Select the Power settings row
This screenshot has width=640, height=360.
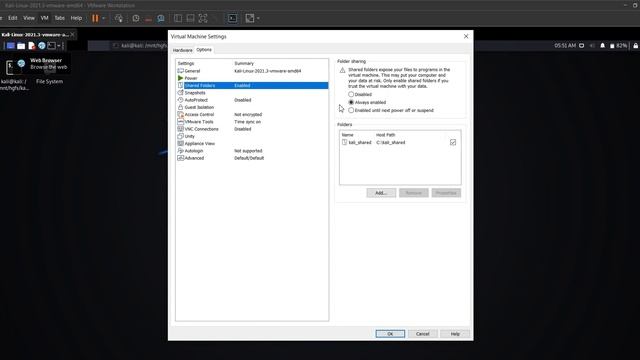[x=252, y=78]
